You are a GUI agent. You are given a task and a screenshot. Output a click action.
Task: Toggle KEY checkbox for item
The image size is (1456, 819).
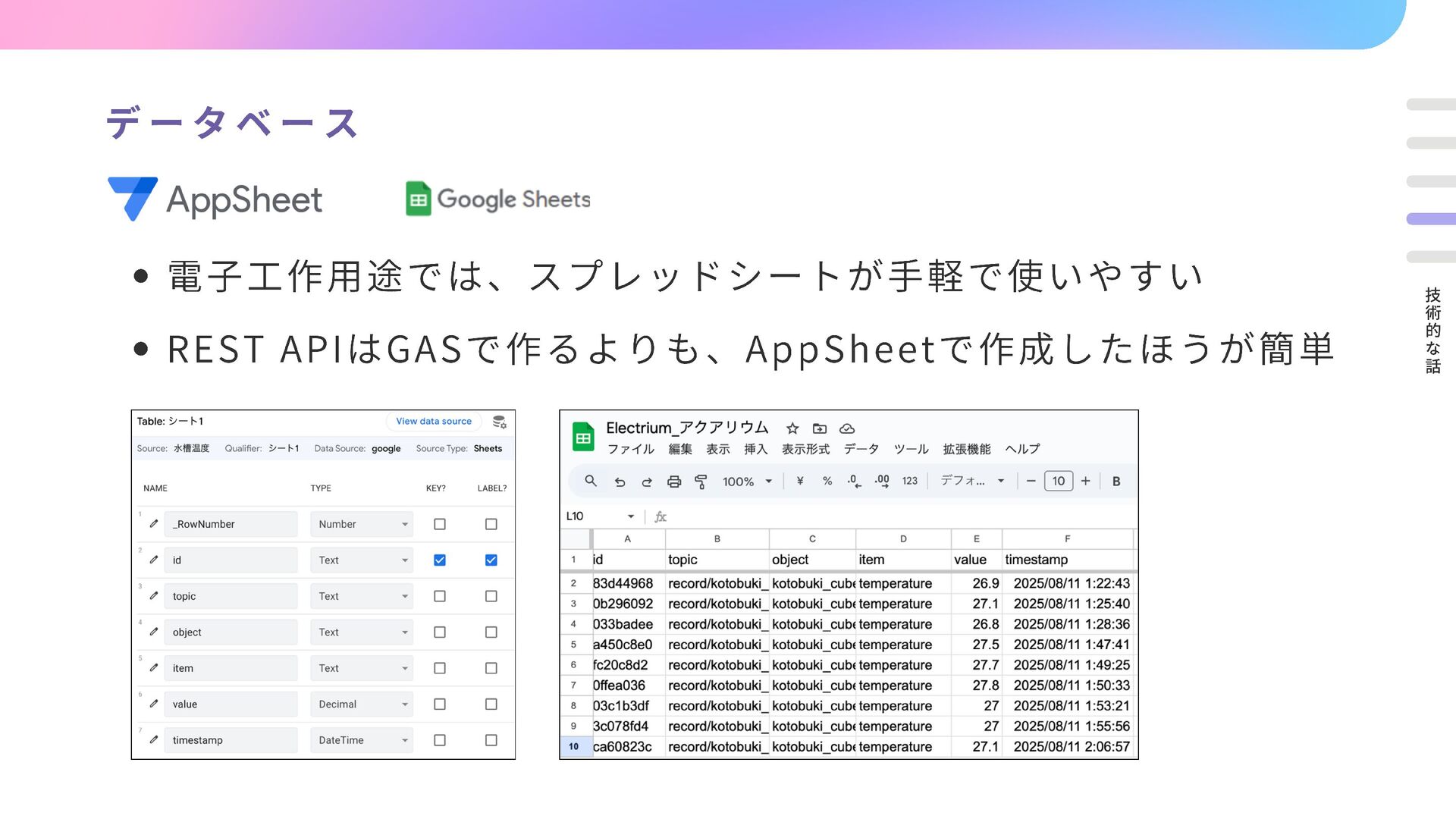[x=440, y=668]
